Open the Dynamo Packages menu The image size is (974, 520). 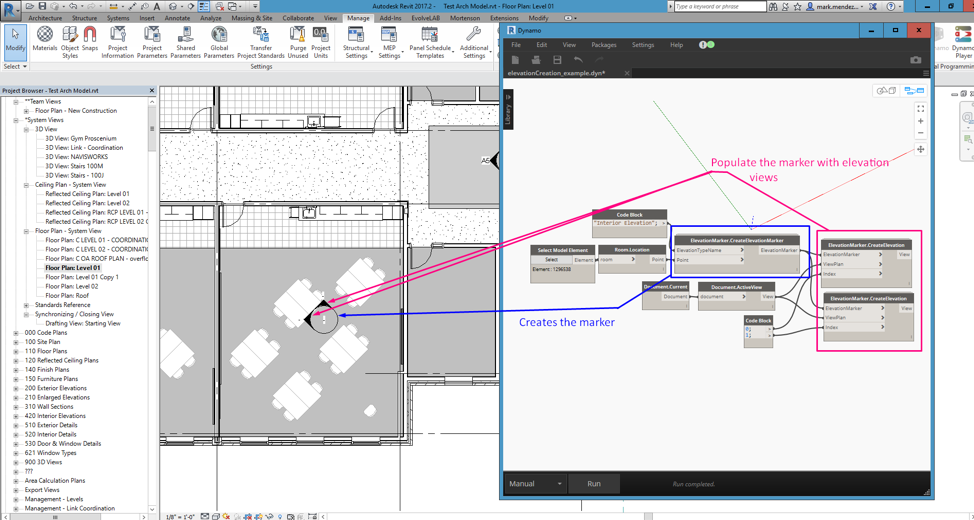point(604,45)
